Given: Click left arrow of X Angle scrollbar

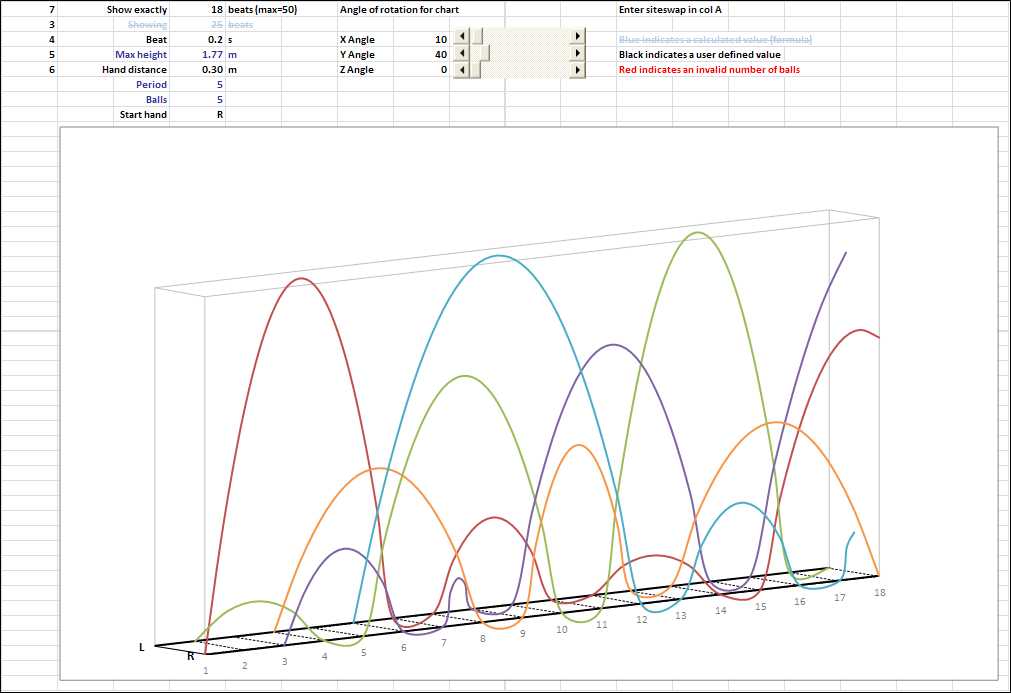Looking at the screenshot, I should [462, 36].
